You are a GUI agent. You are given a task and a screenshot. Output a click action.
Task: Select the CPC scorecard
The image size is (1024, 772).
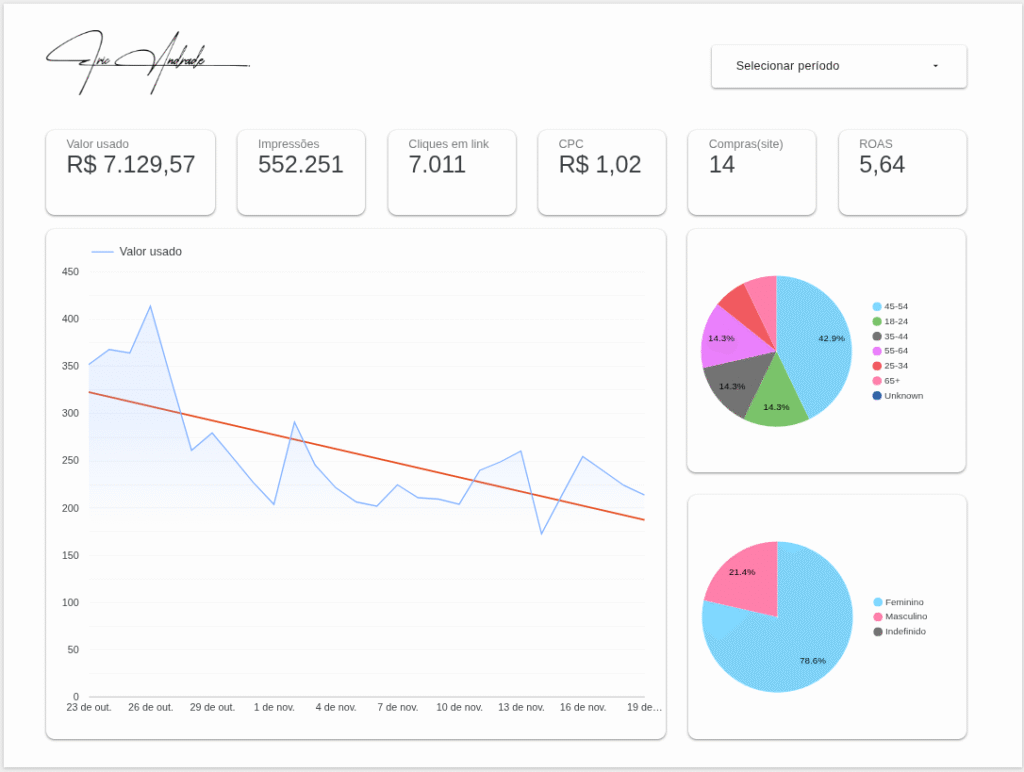click(x=601, y=171)
